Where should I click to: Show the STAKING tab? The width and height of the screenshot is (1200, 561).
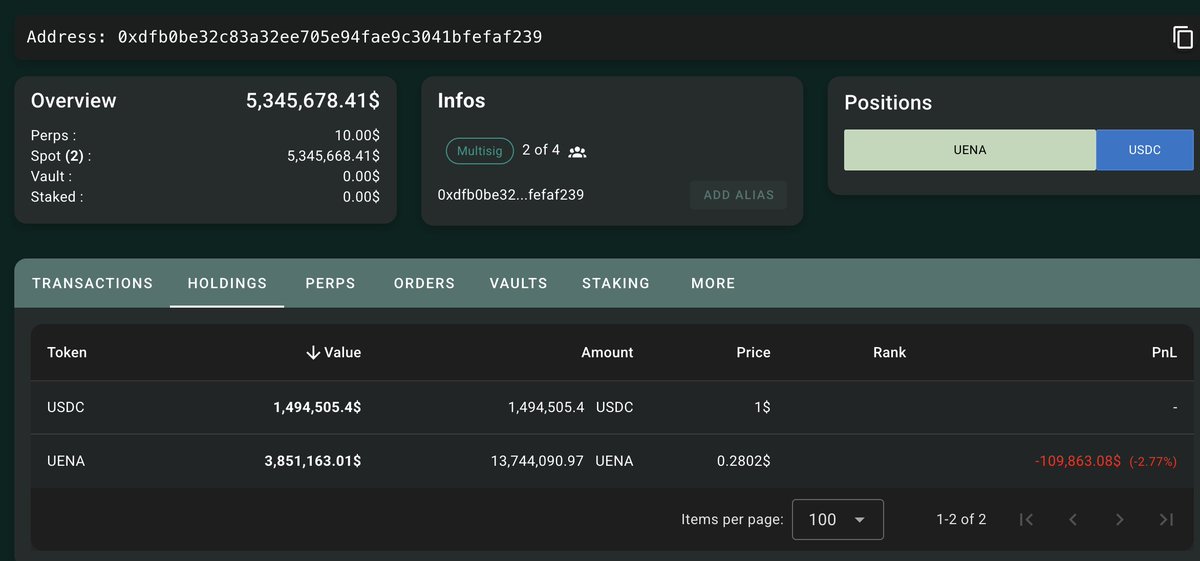coord(615,283)
